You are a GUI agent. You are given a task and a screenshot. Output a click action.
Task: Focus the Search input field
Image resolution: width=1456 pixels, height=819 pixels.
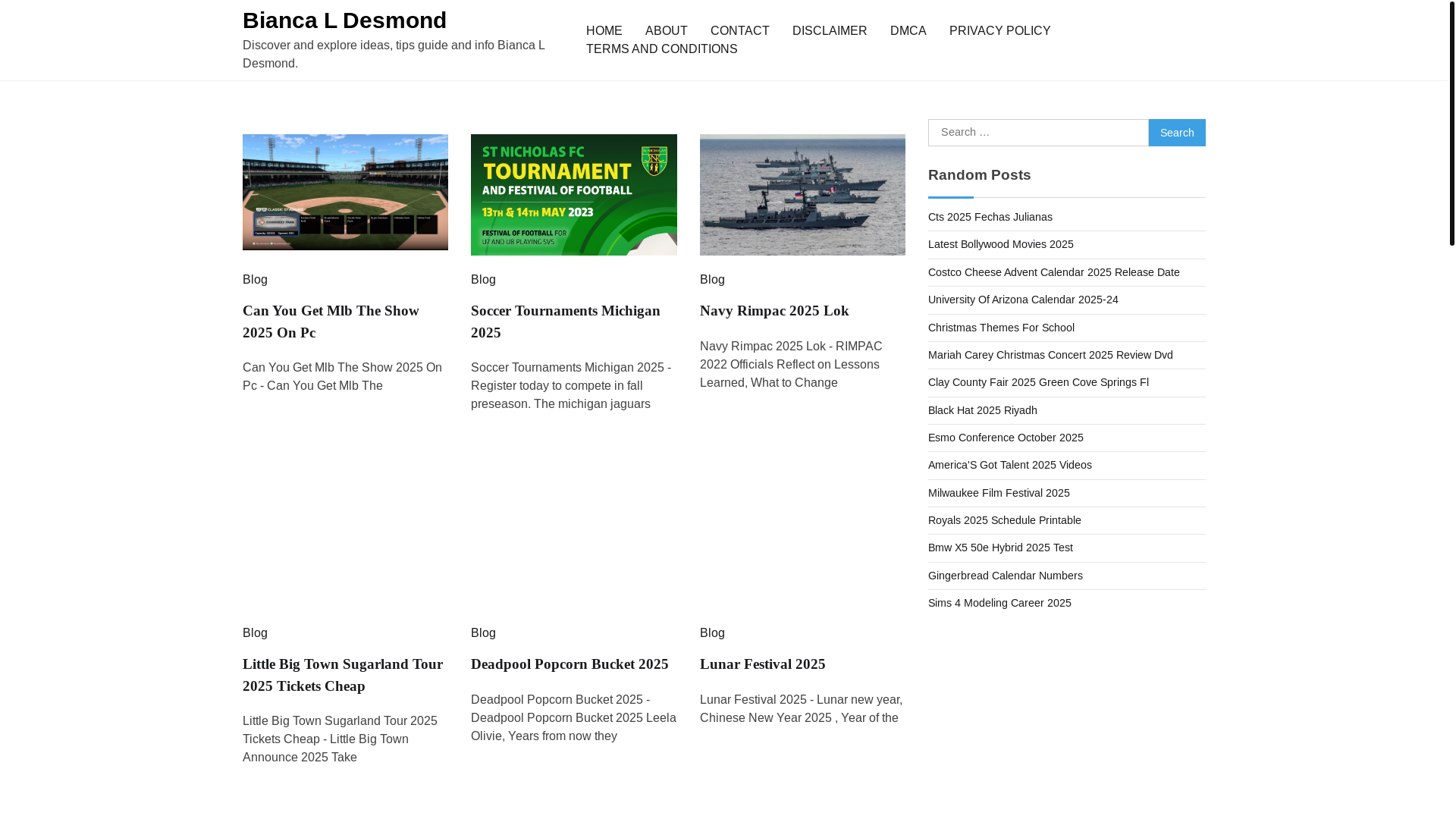(1038, 133)
